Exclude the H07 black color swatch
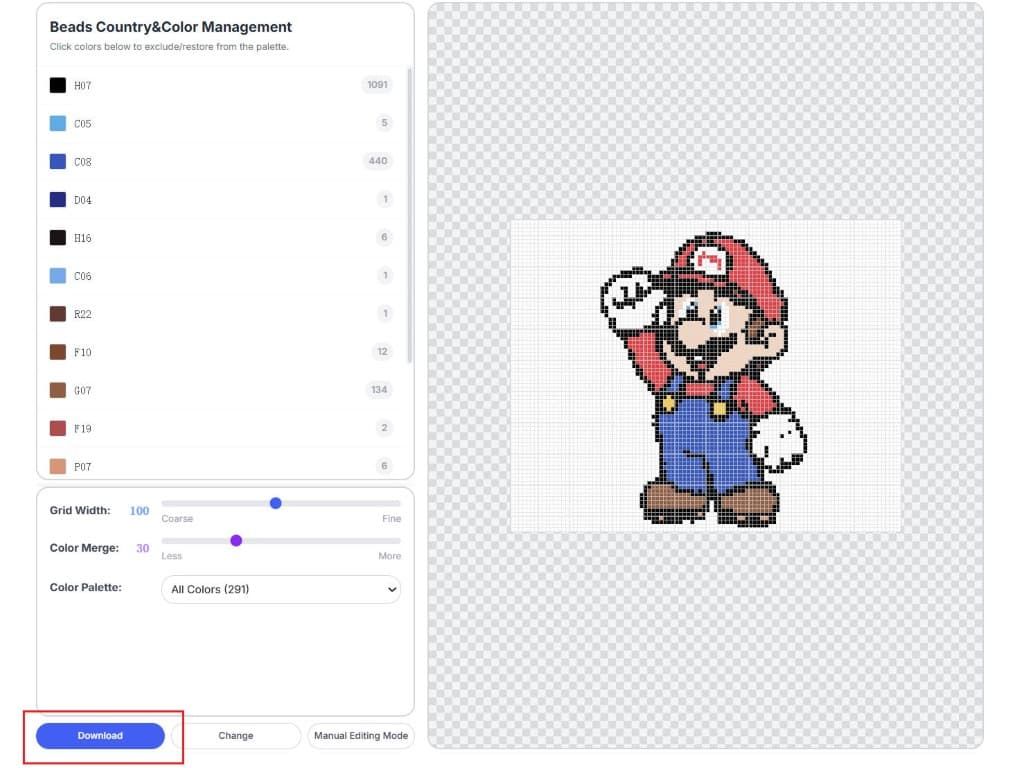The width and height of the screenshot is (1020, 768). pos(58,85)
